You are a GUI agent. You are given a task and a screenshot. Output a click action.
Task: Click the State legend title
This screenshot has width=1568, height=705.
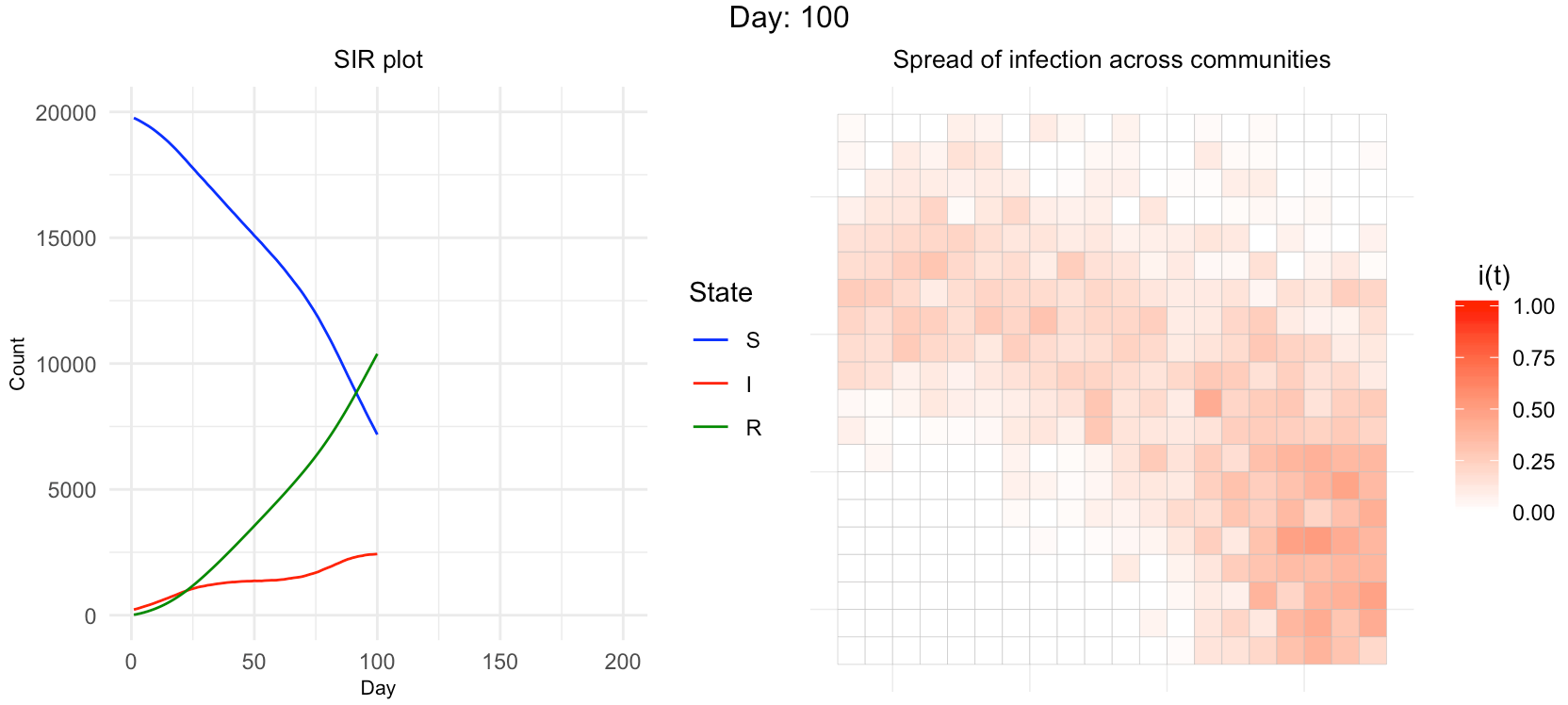point(720,292)
